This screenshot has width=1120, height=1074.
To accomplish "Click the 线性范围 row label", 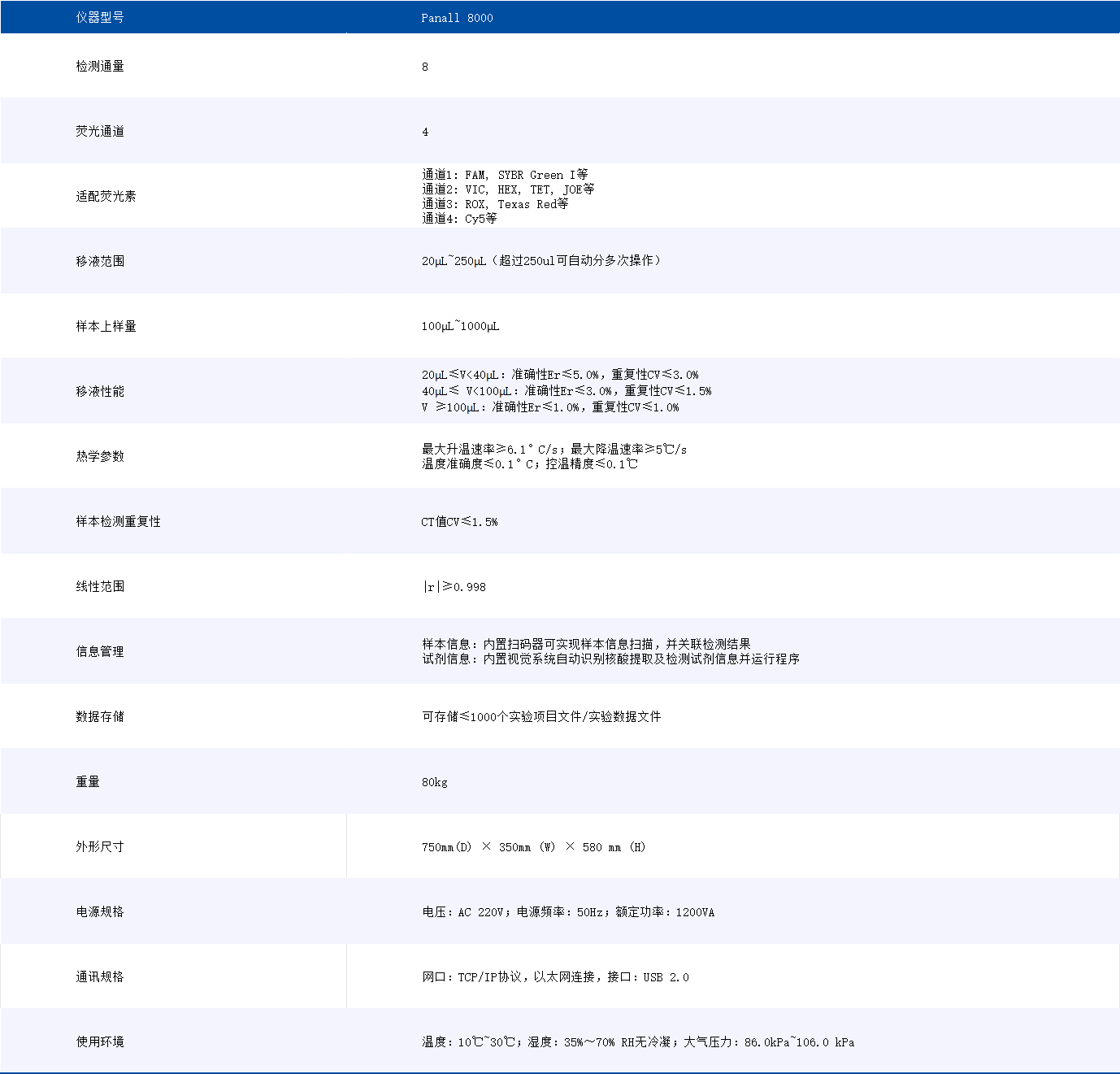I will pos(100,587).
